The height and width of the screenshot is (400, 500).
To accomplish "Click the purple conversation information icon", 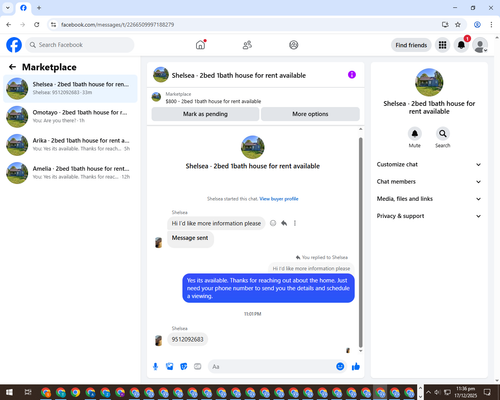I will (x=352, y=75).
